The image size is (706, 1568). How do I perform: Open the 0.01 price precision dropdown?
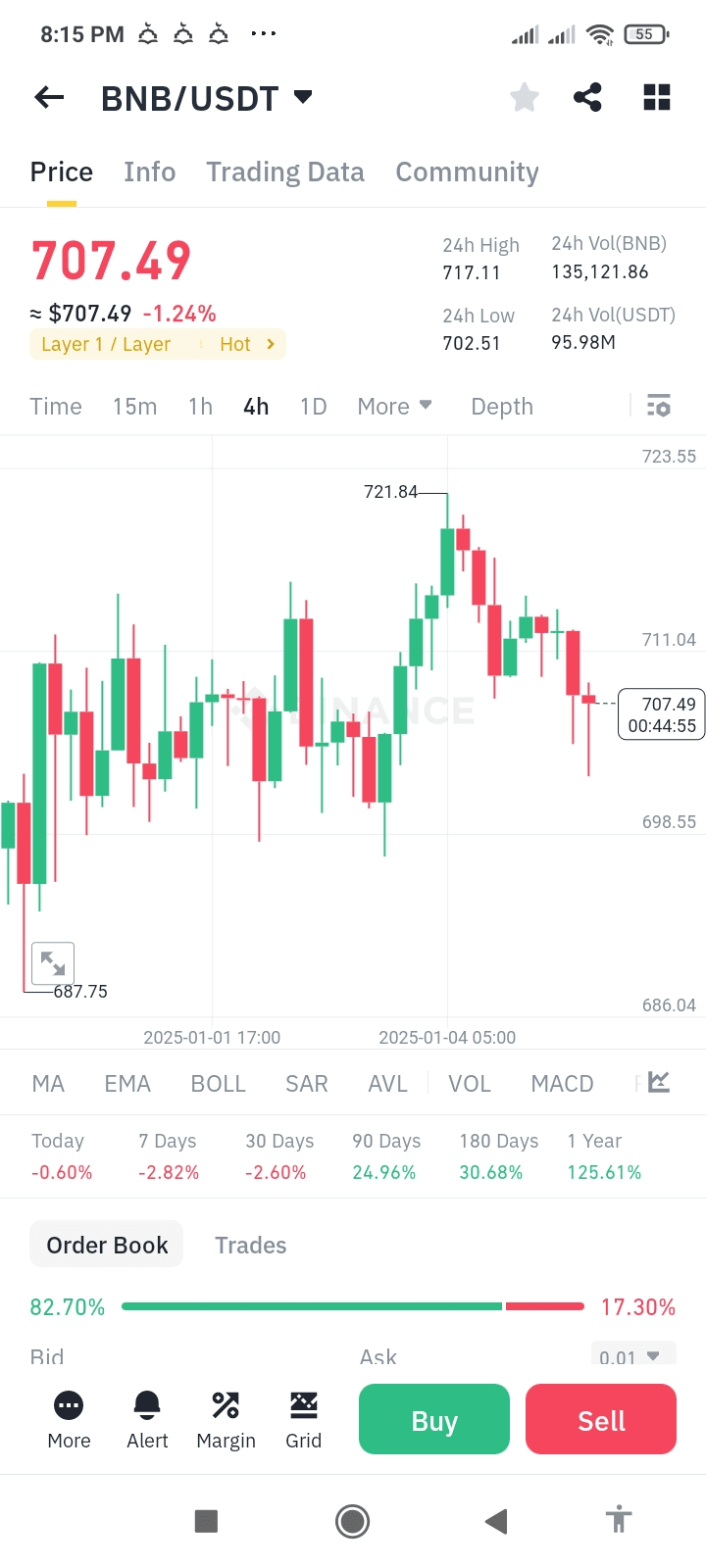pos(633,1356)
